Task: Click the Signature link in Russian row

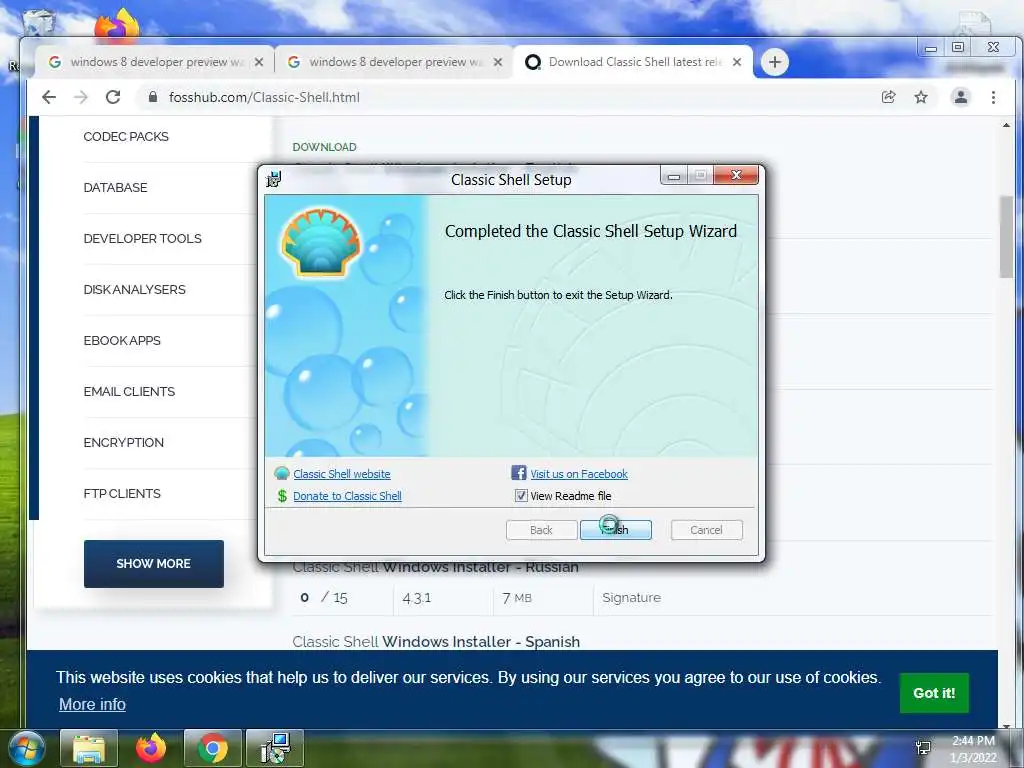Action: [632, 598]
